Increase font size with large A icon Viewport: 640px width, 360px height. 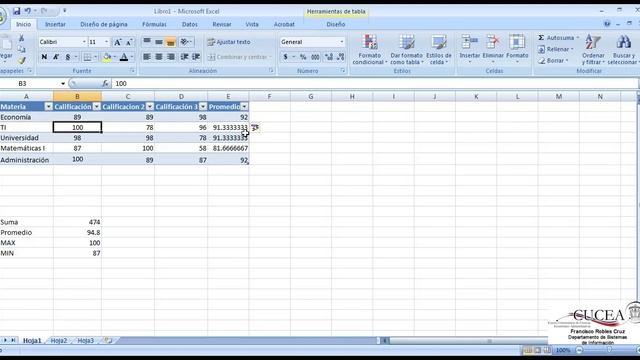118,42
